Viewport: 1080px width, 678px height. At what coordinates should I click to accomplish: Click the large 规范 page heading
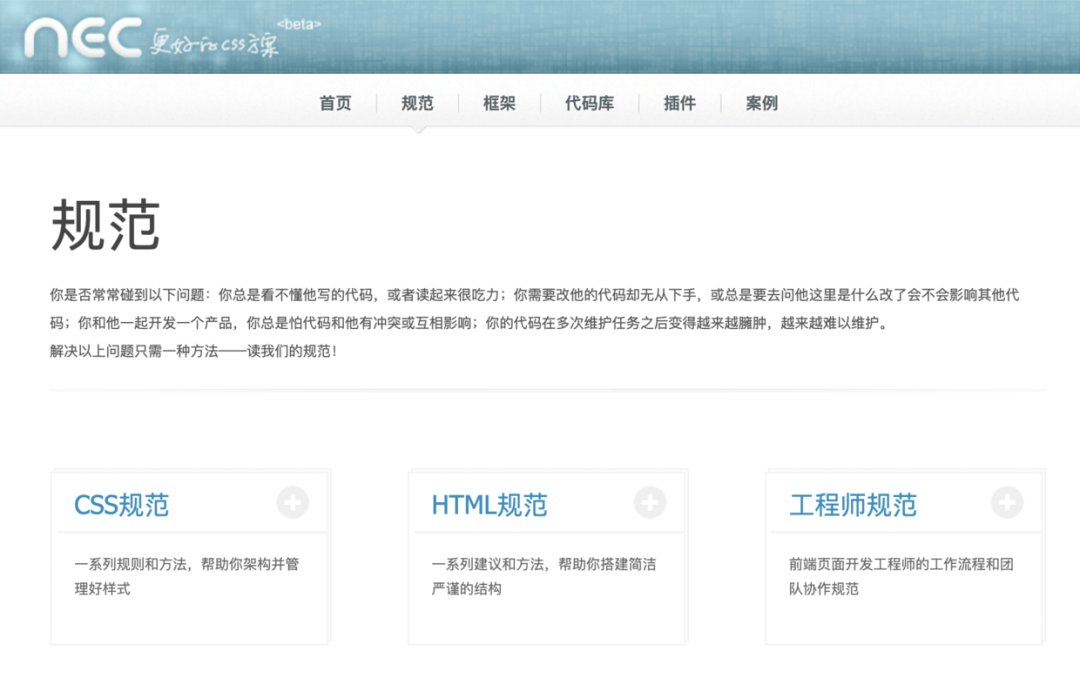coord(105,225)
